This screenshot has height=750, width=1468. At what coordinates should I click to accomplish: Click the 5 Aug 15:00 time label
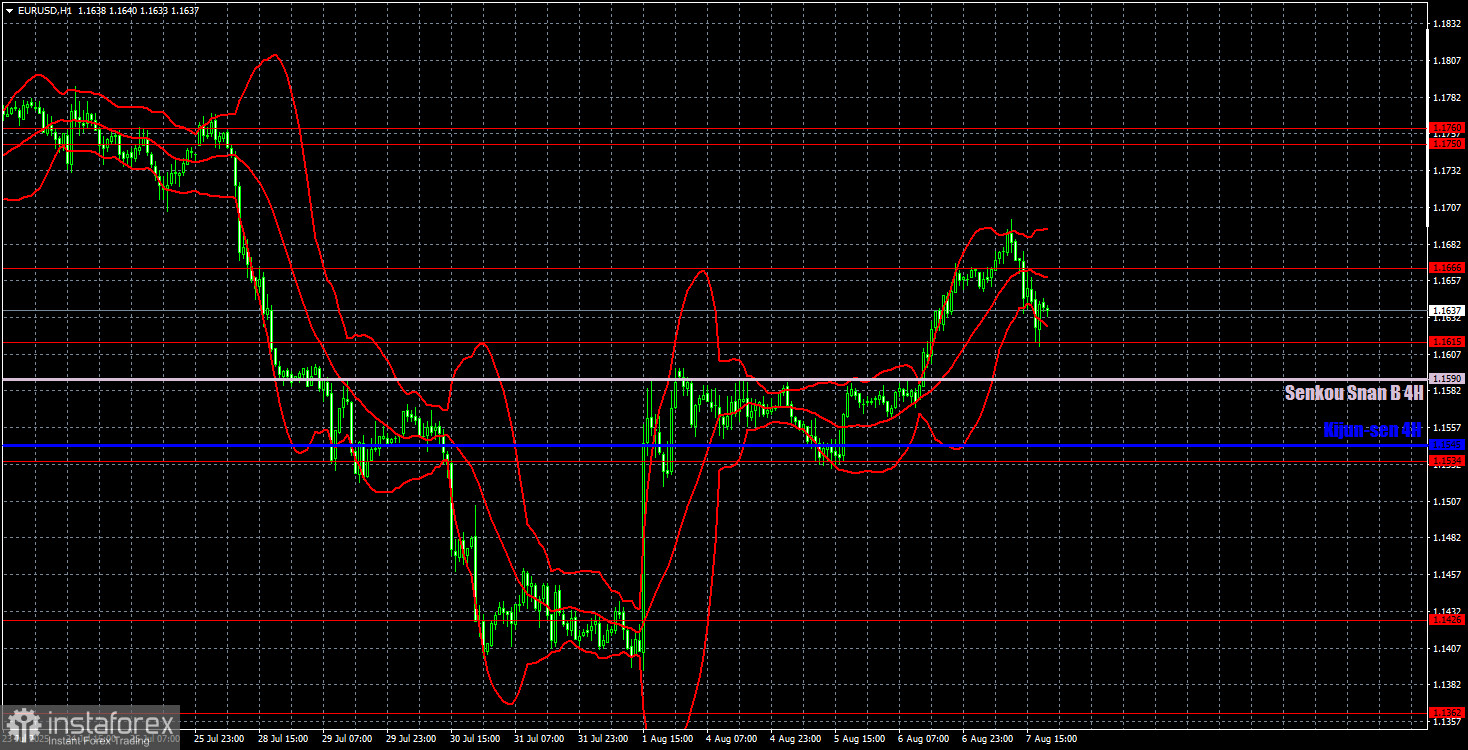(x=861, y=739)
